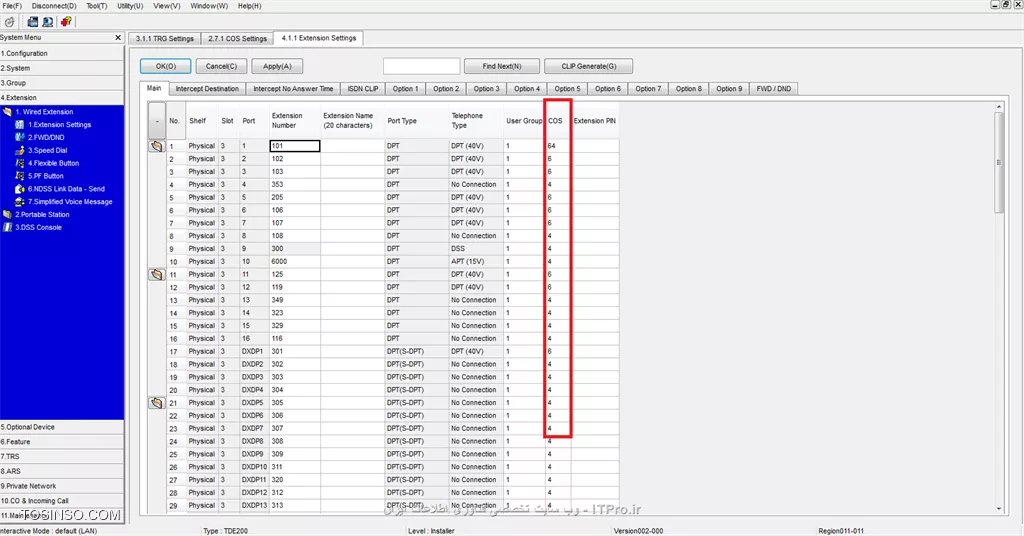Expand the 8.ARS menu section
1024x536 pixels.
62,471
